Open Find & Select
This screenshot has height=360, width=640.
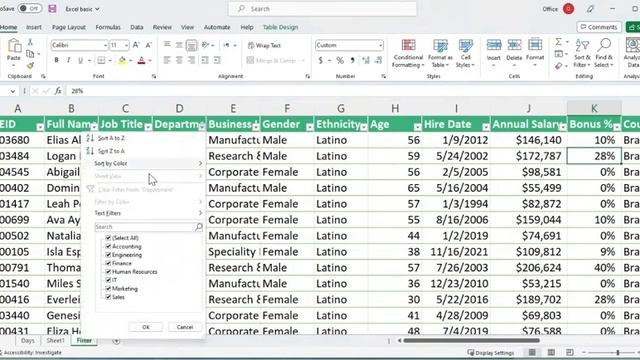click(x=604, y=53)
